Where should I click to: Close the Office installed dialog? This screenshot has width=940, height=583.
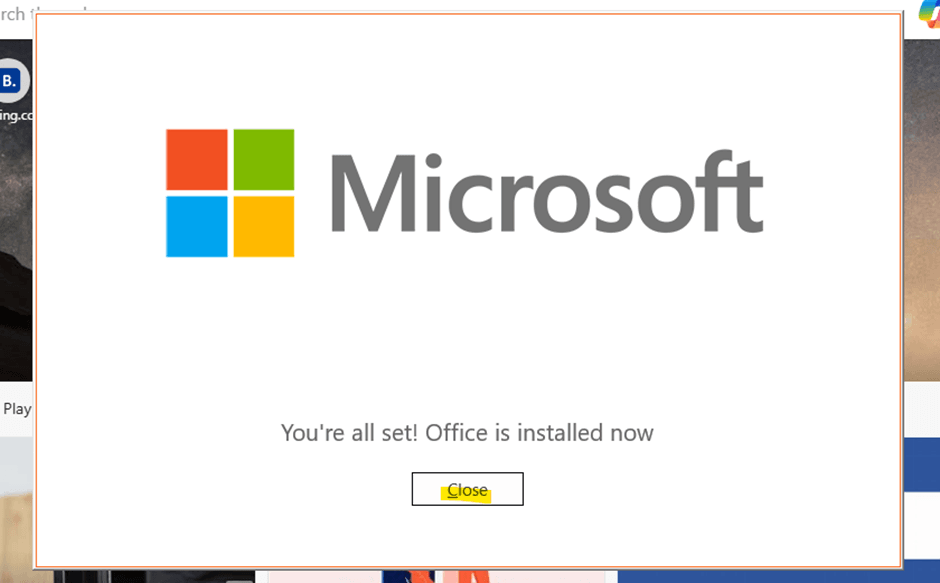467,489
